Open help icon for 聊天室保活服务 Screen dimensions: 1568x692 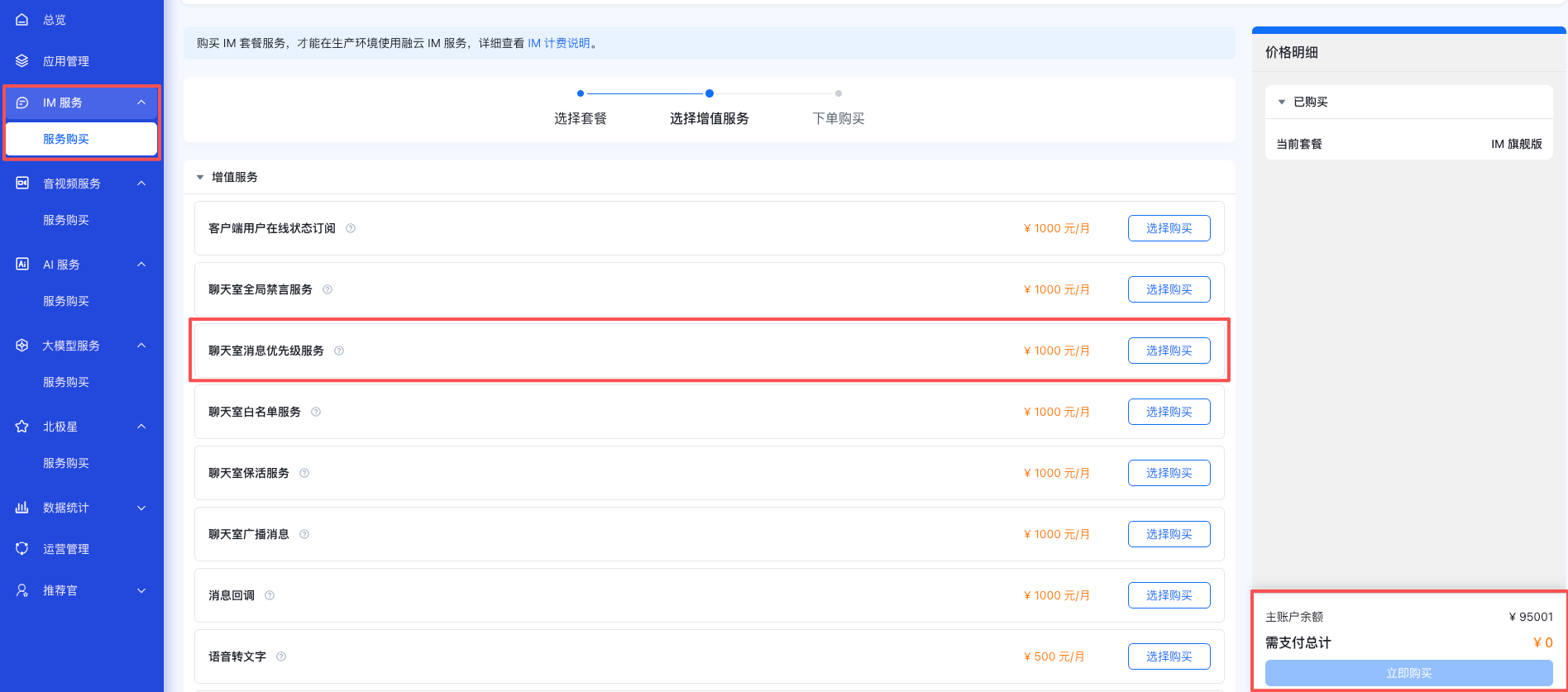[304, 473]
